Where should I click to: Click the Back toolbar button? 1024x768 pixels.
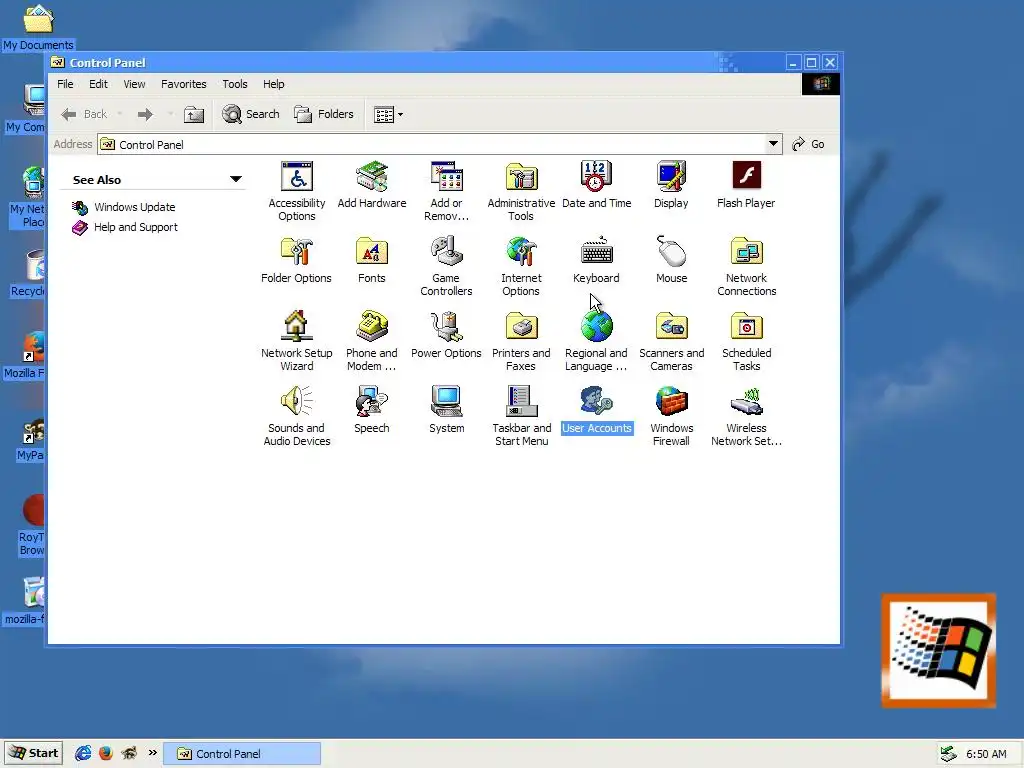coord(84,114)
